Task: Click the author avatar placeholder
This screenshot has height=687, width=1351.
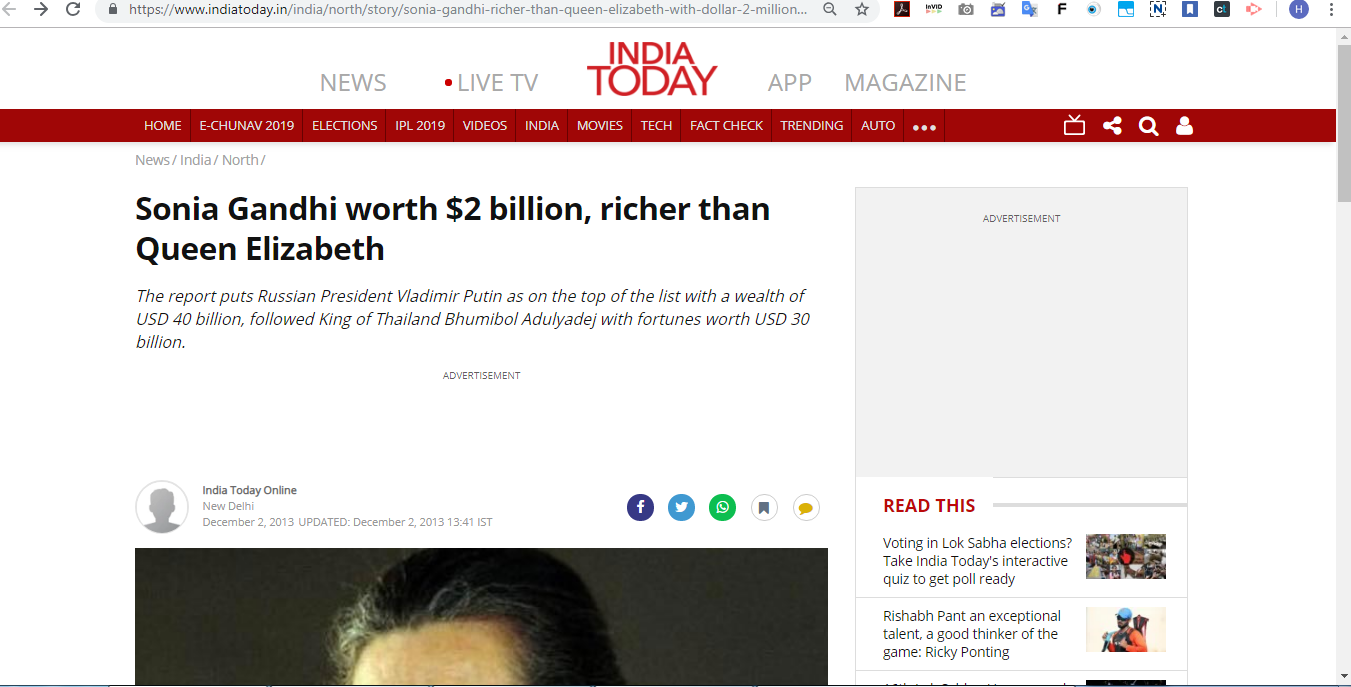Action: 162,507
